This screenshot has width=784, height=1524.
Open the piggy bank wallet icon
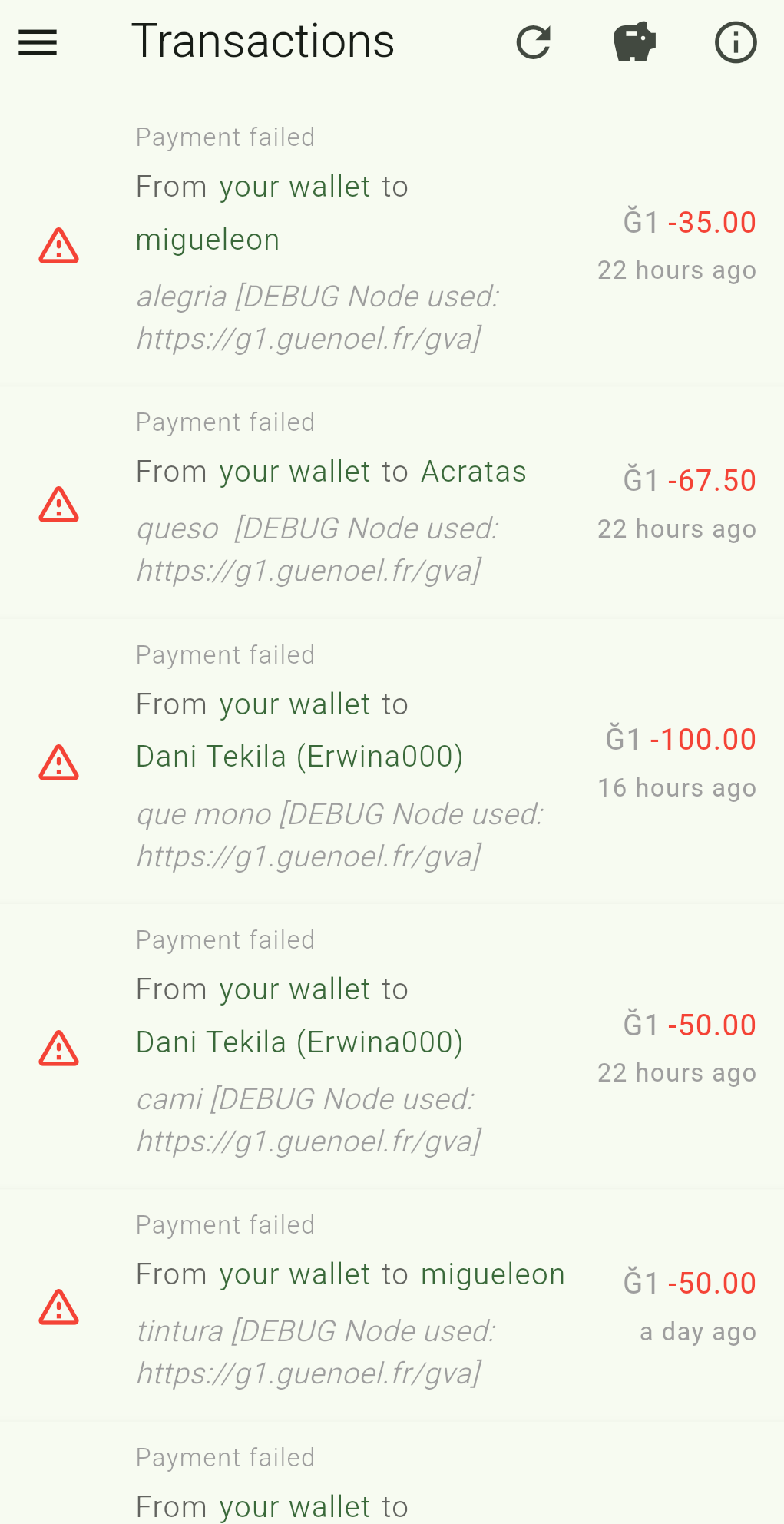634,42
